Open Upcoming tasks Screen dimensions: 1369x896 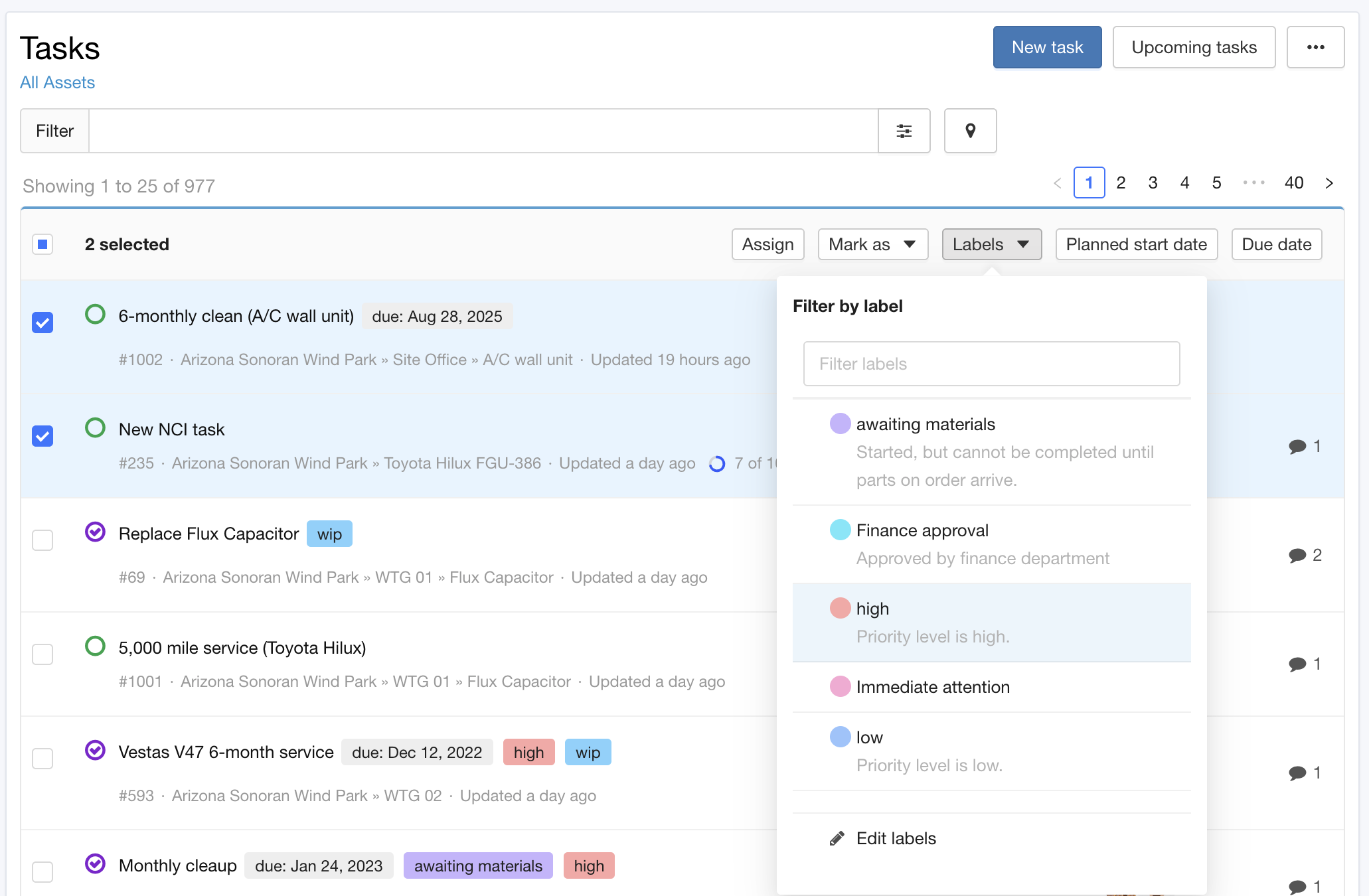coord(1194,47)
